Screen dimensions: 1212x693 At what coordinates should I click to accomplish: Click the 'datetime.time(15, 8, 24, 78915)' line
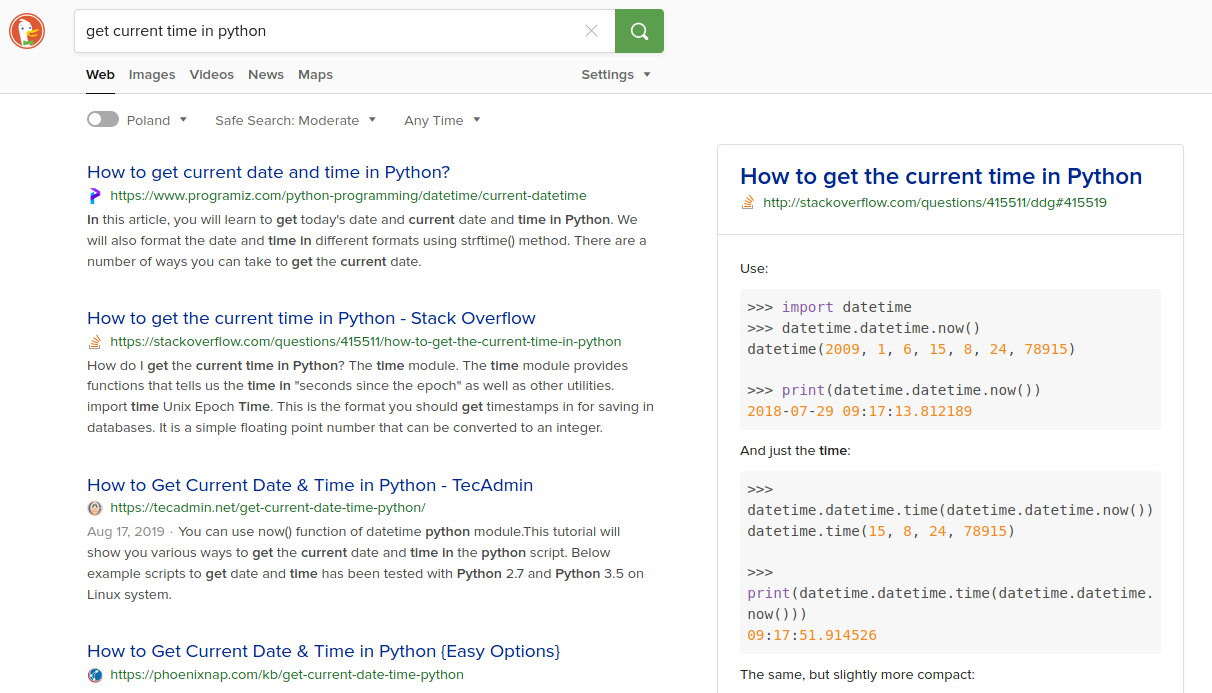[881, 531]
